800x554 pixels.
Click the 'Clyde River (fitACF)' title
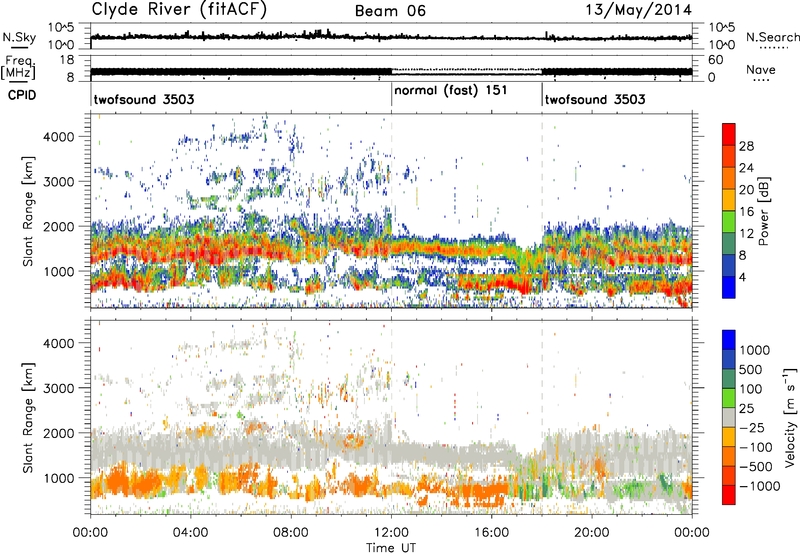click(179, 10)
